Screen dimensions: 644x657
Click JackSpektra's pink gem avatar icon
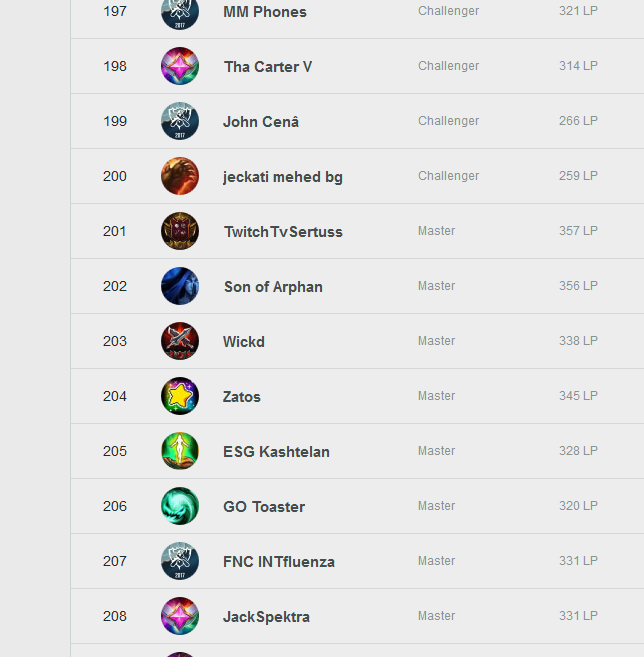(180, 616)
